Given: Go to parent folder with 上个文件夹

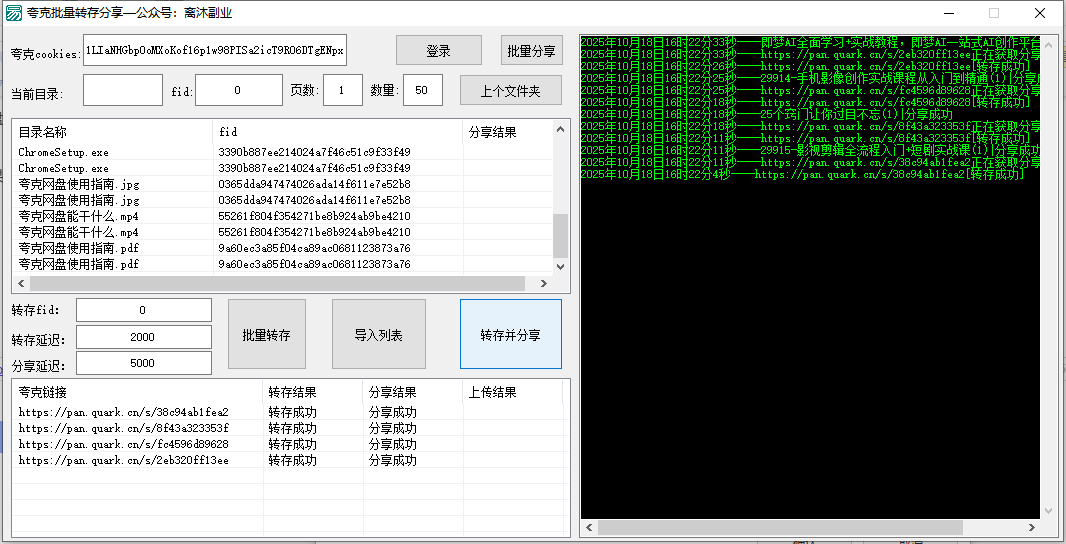Looking at the screenshot, I should pyautogui.click(x=510, y=91).
